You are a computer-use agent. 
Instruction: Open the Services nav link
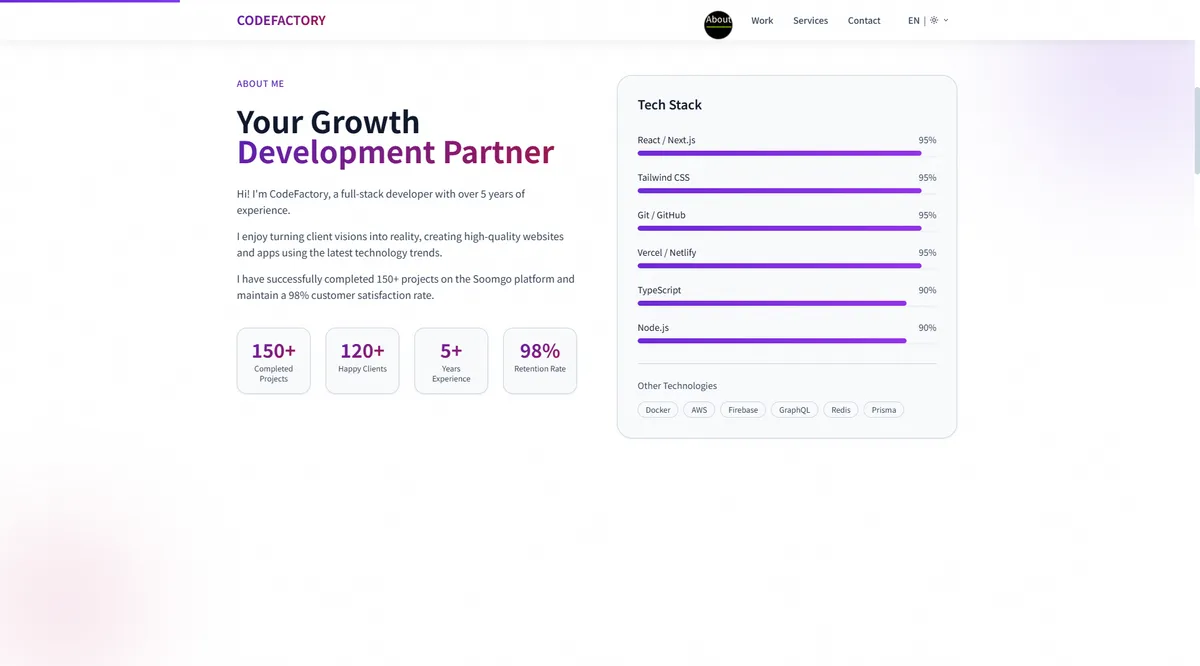pyautogui.click(x=810, y=21)
